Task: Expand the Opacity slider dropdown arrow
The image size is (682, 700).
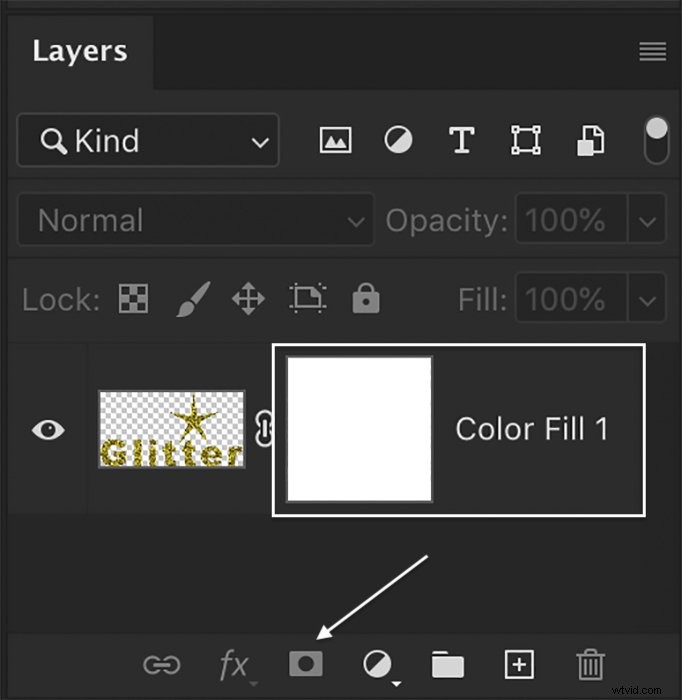Action: [647, 219]
